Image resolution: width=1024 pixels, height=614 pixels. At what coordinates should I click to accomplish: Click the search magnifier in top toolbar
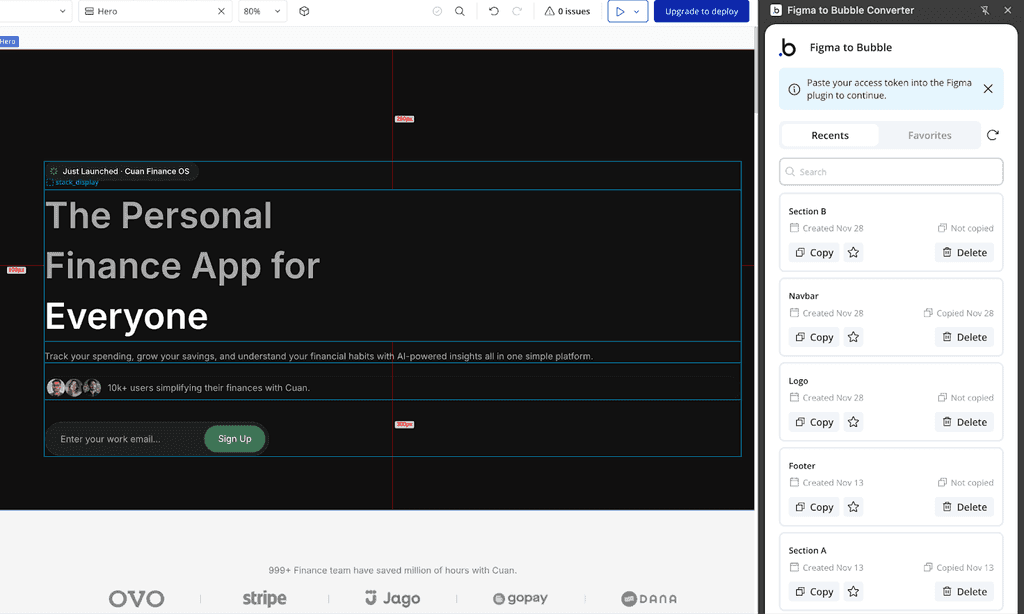460,11
